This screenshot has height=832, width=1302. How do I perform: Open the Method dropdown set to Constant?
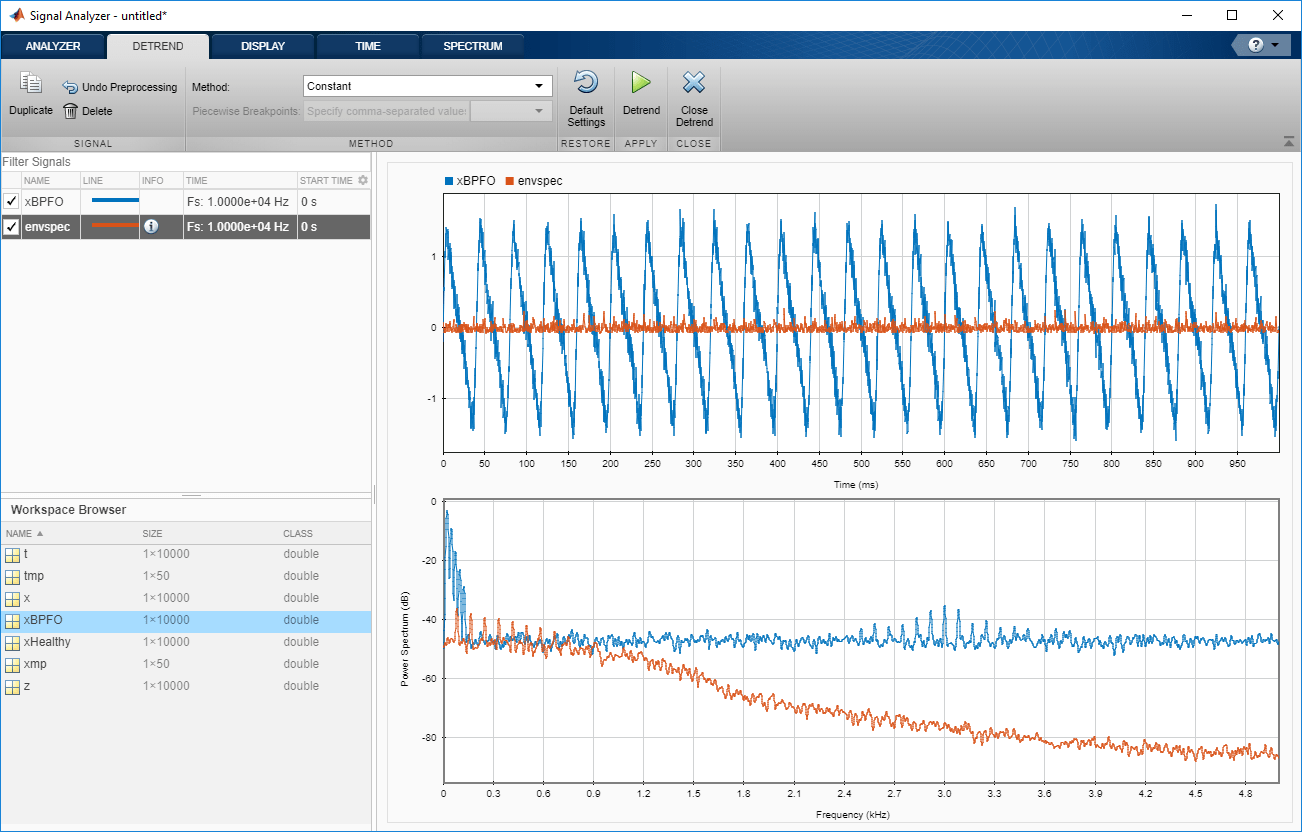pyautogui.click(x=427, y=86)
